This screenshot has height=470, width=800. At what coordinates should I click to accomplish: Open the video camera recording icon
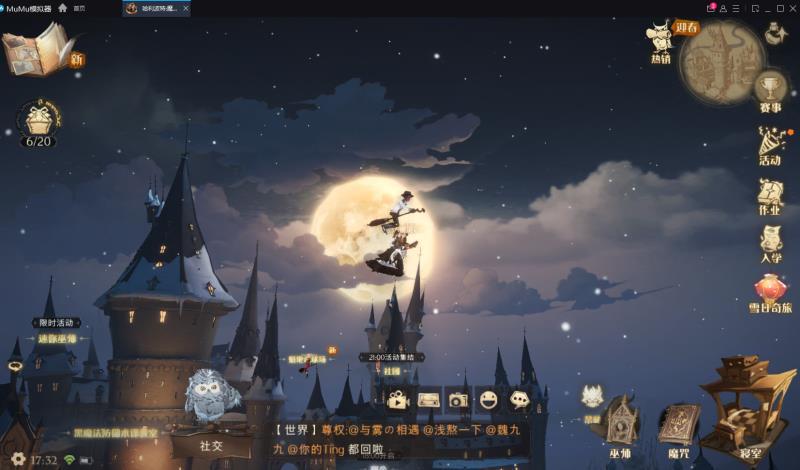pyautogui.click(x=398, y=401)
